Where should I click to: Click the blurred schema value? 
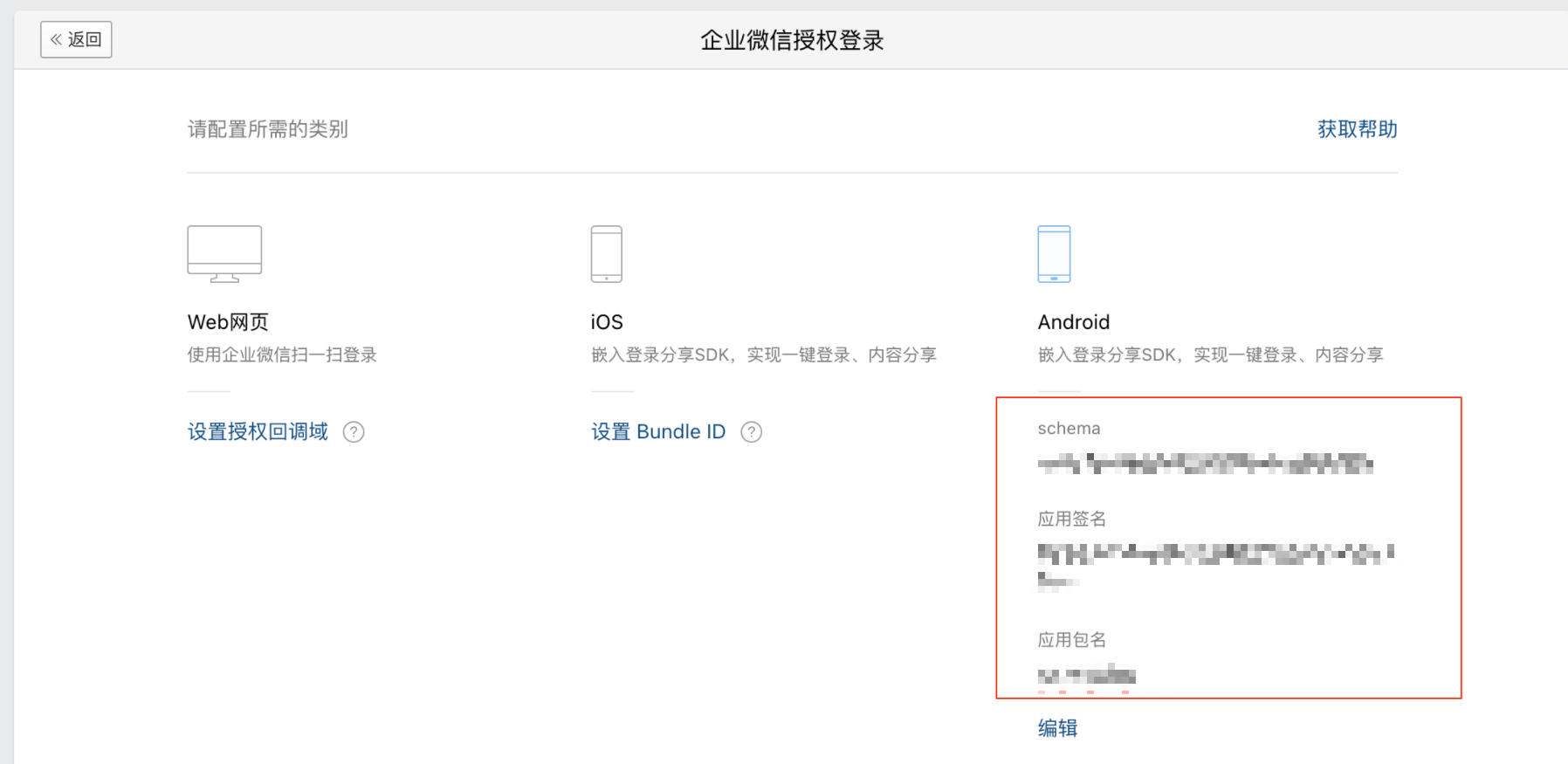(1205, 464)
